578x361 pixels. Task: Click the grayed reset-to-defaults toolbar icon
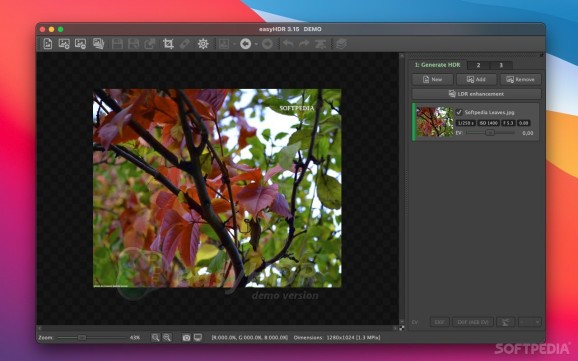320,44
